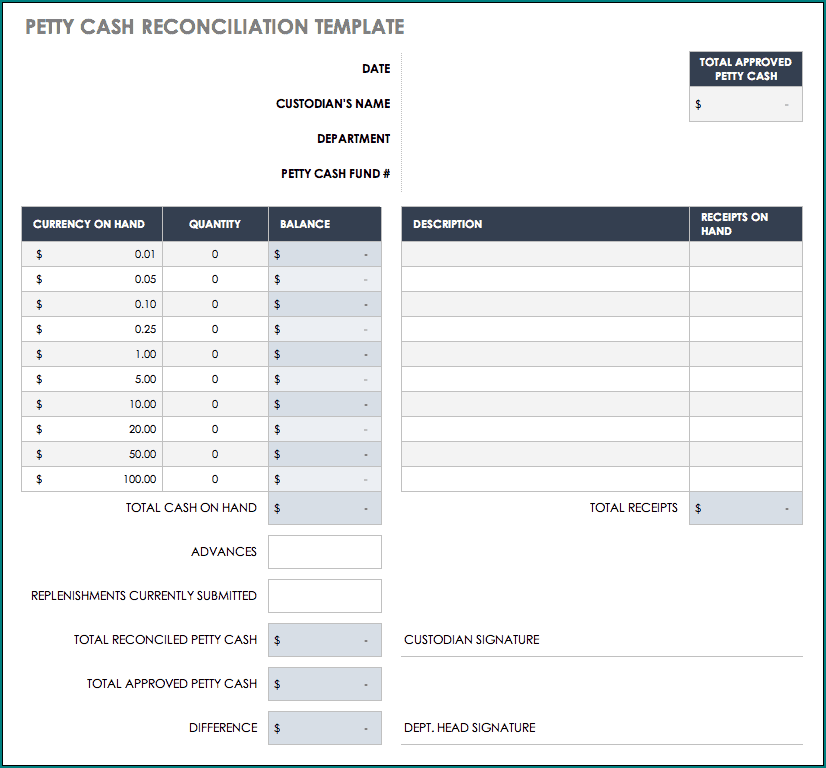Click the Advances input box
The image size is (826, 768).
click(x=324, y=552)
